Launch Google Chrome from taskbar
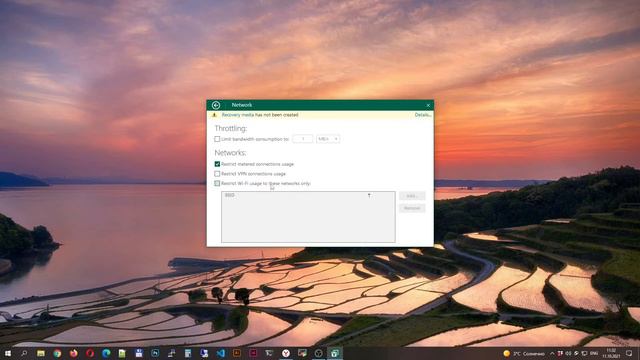The height and width of the screenshot is (360, 640). click(57, 353)
